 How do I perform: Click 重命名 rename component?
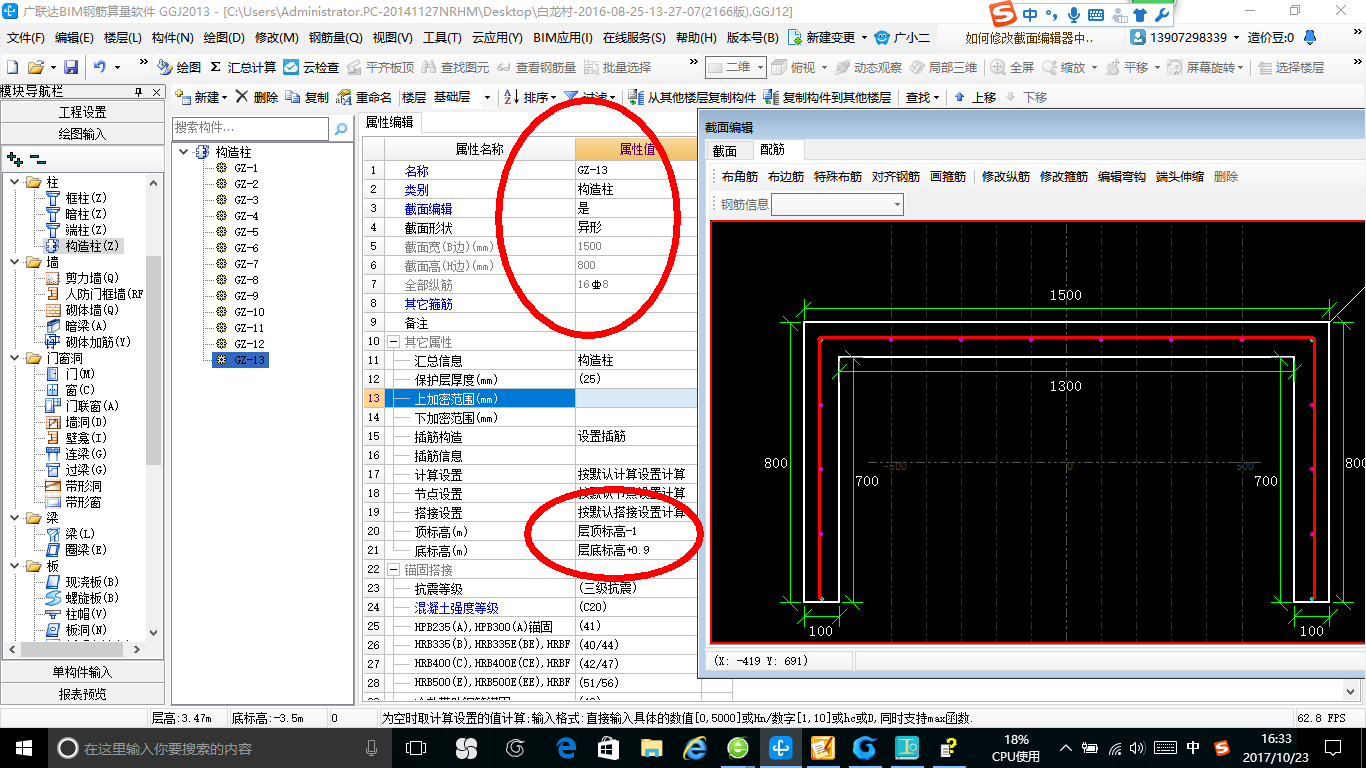click(364, 97)
